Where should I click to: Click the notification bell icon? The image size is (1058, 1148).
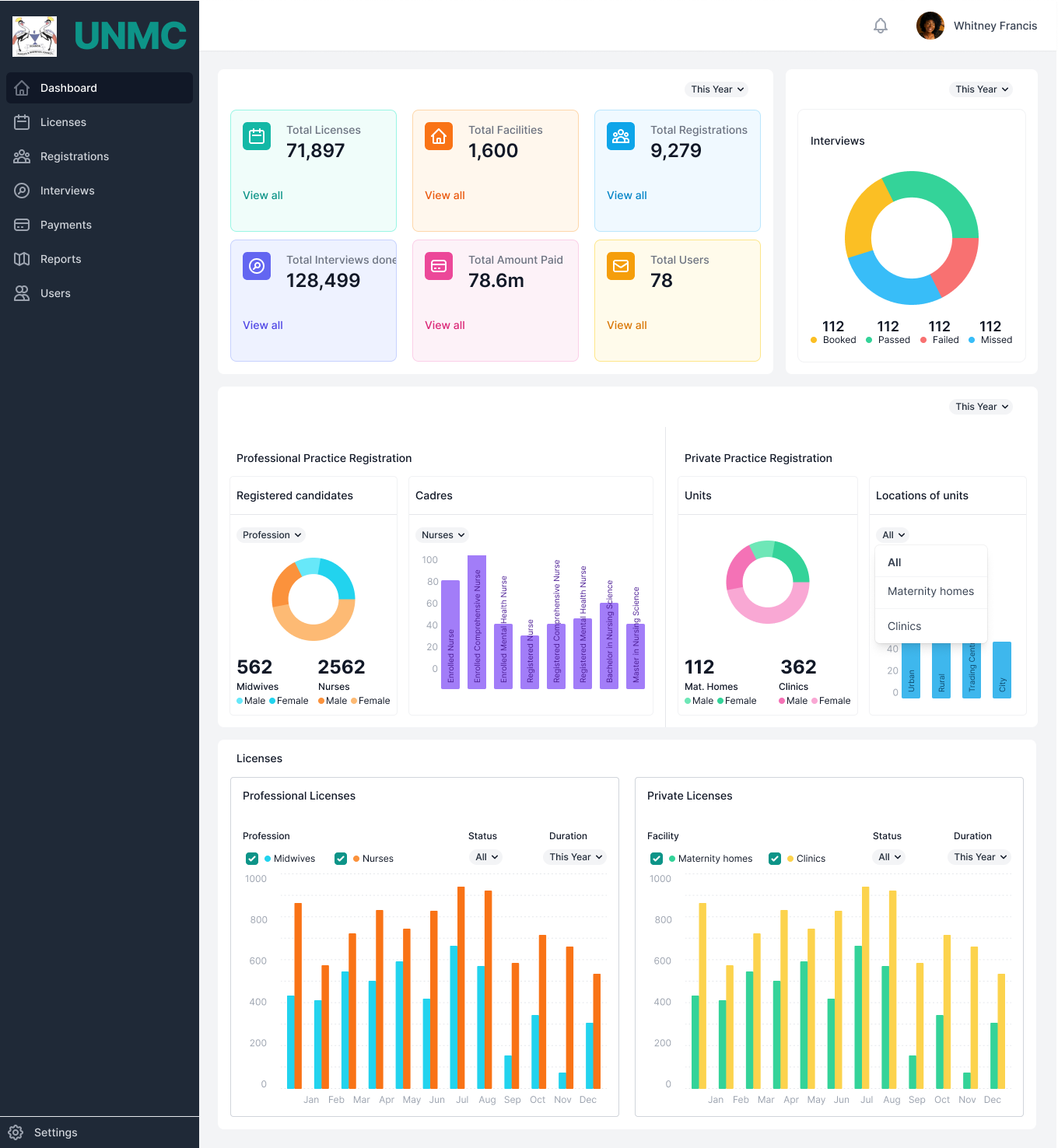coord(880,26)
